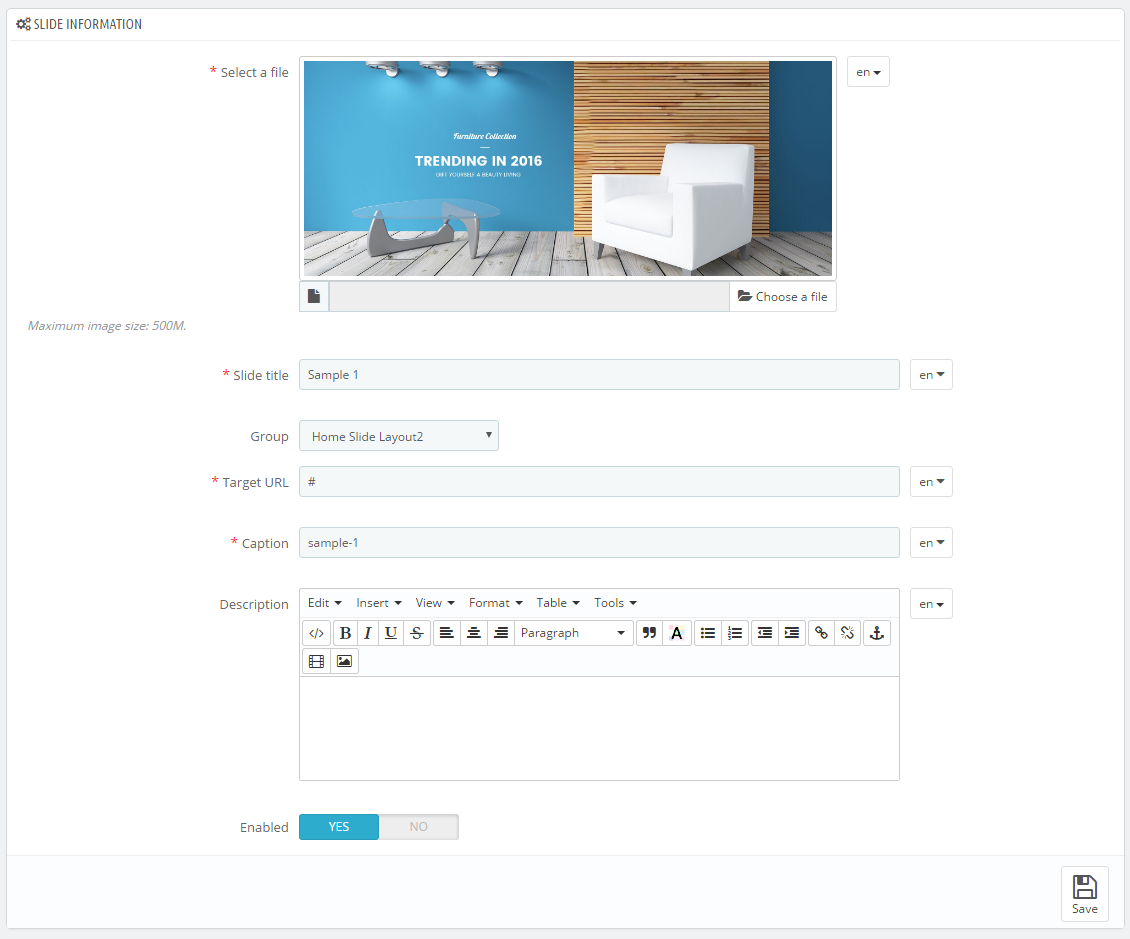Open the text color tool

click(x=676, y=633)
